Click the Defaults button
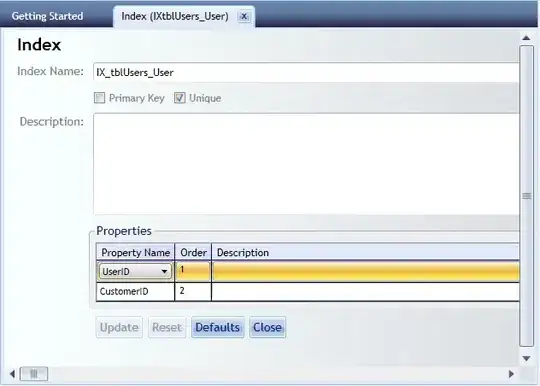This screenshot has height=386, width=540. tap(218, 327)
